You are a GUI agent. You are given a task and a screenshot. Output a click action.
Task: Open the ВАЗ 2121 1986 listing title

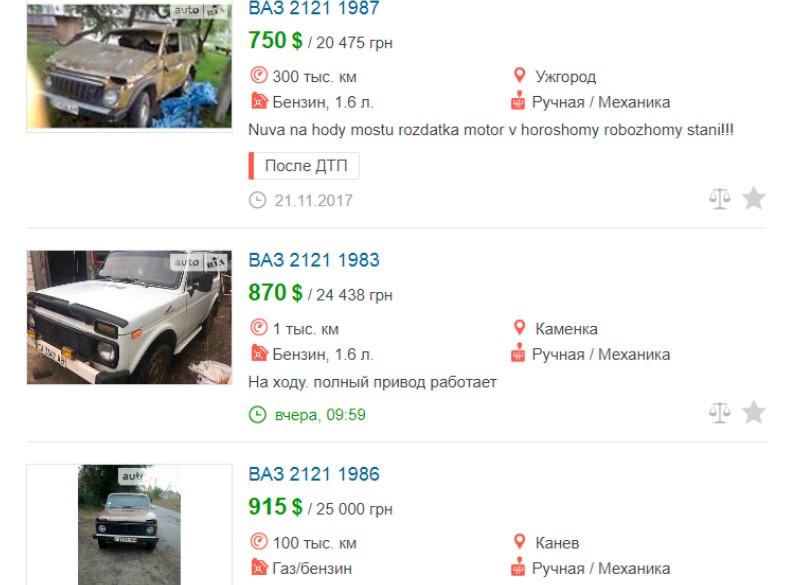314,474
